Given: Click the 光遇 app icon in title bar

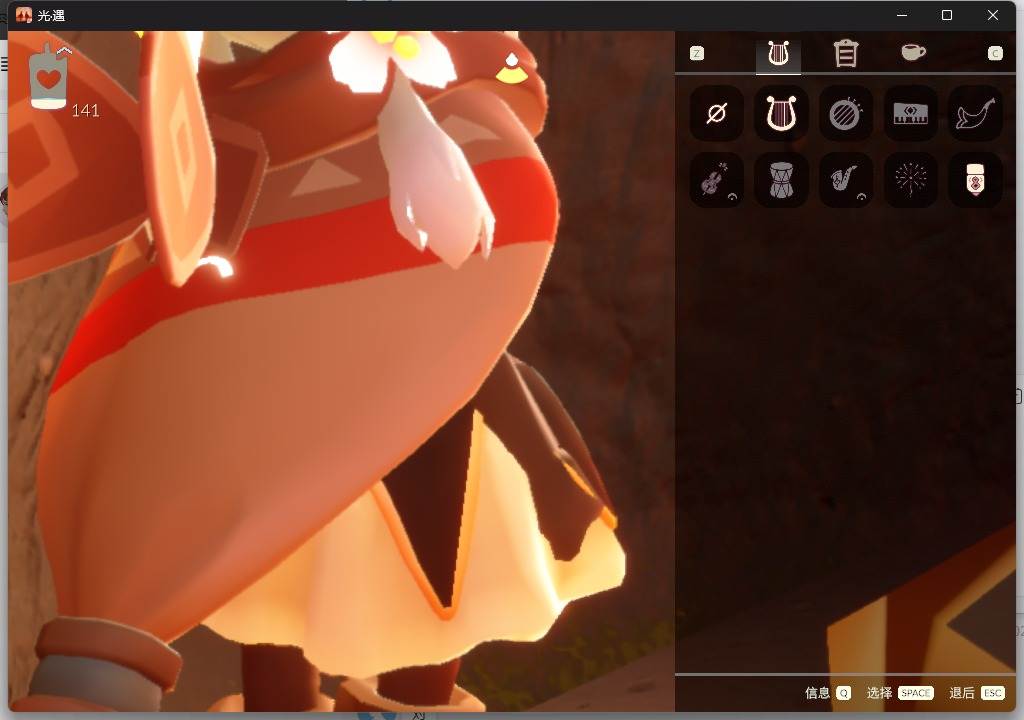Looking at the screenshot, I should point(24,15).
